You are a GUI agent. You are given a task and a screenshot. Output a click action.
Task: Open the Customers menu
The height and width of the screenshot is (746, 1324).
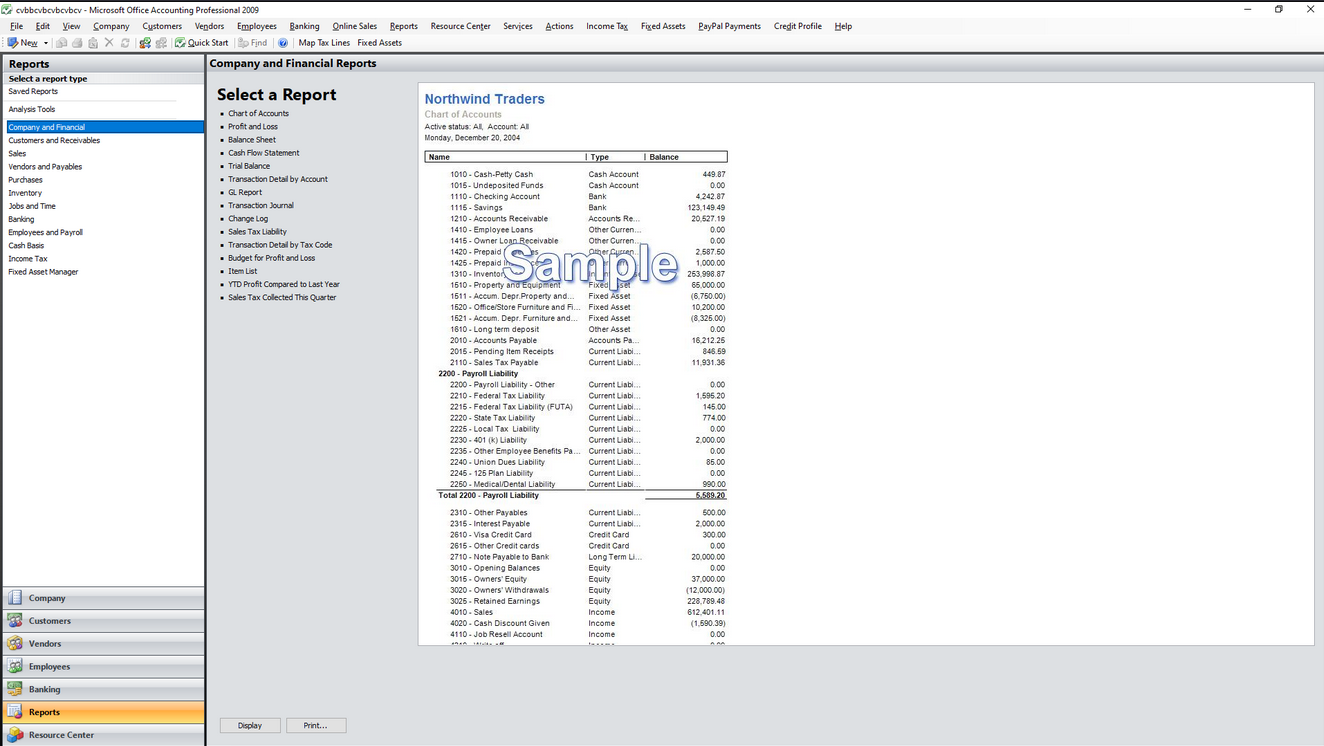(162, 26)
